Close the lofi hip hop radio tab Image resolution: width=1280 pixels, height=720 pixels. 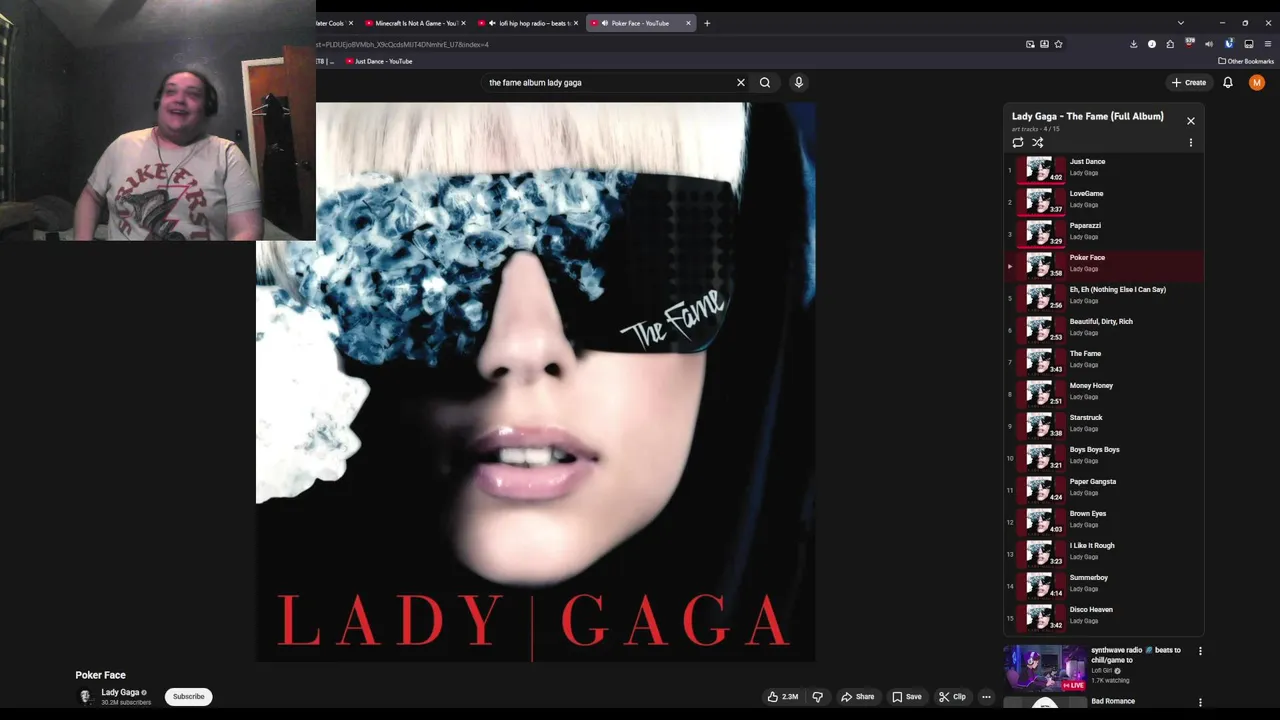576,23
